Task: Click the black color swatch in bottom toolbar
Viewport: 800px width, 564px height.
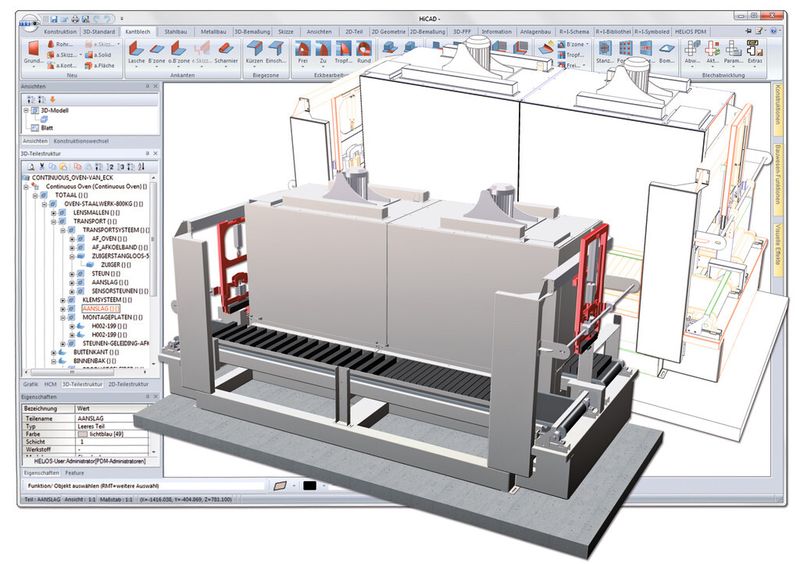Action: pyautogui.click(x=310, y=485)
